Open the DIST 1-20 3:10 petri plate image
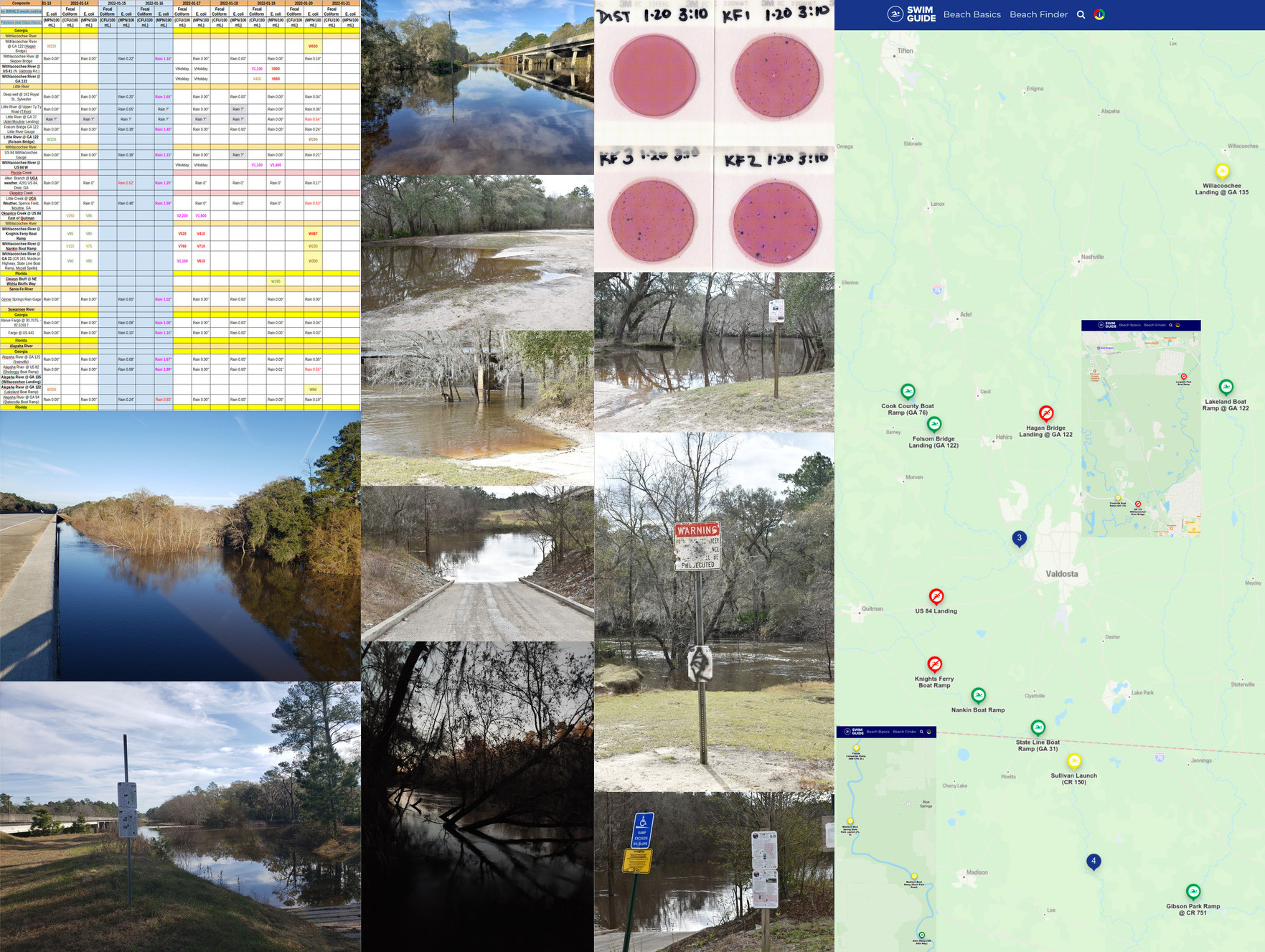 pos(654,72)
